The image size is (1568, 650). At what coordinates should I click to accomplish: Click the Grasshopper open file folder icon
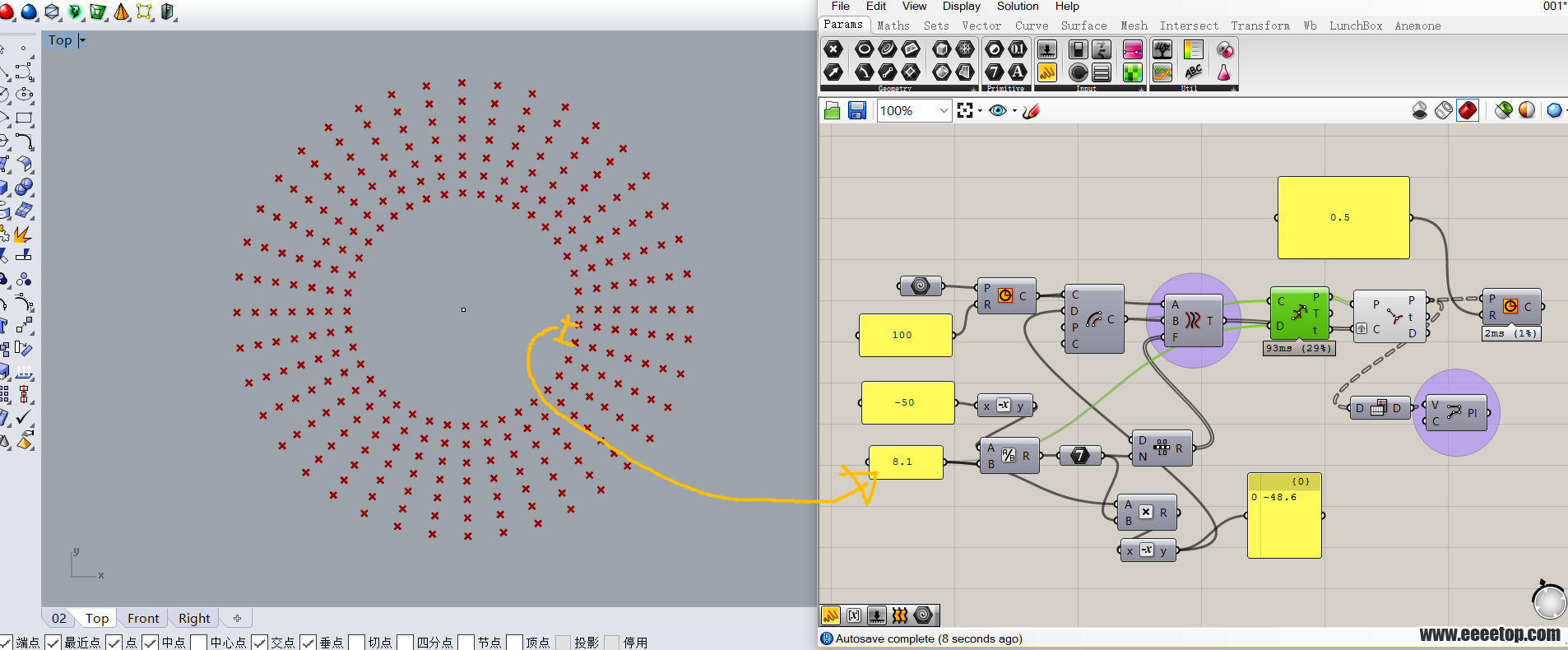click(832, 110)
